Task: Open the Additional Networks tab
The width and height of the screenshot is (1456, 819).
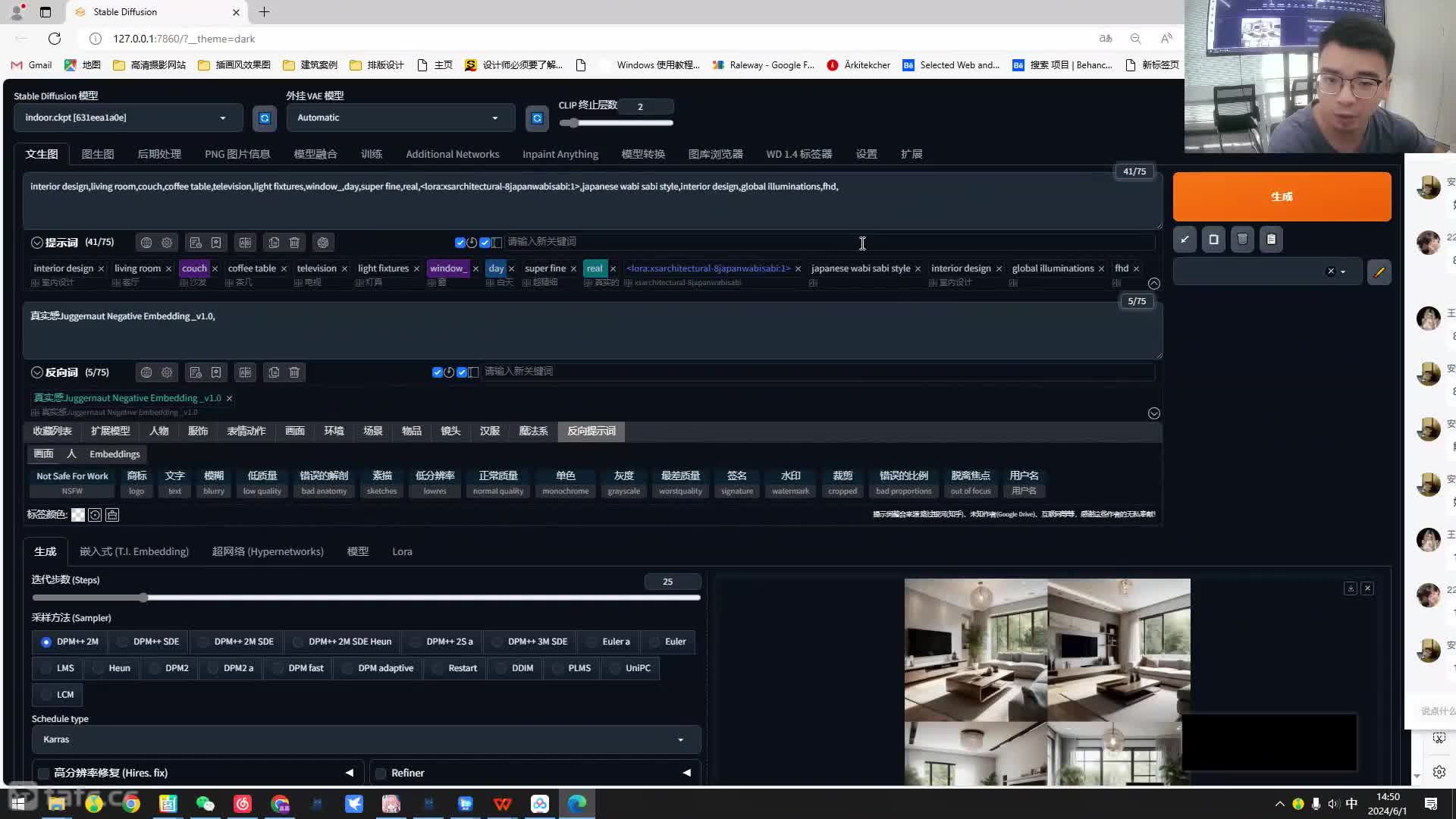Action: (452, 154)
